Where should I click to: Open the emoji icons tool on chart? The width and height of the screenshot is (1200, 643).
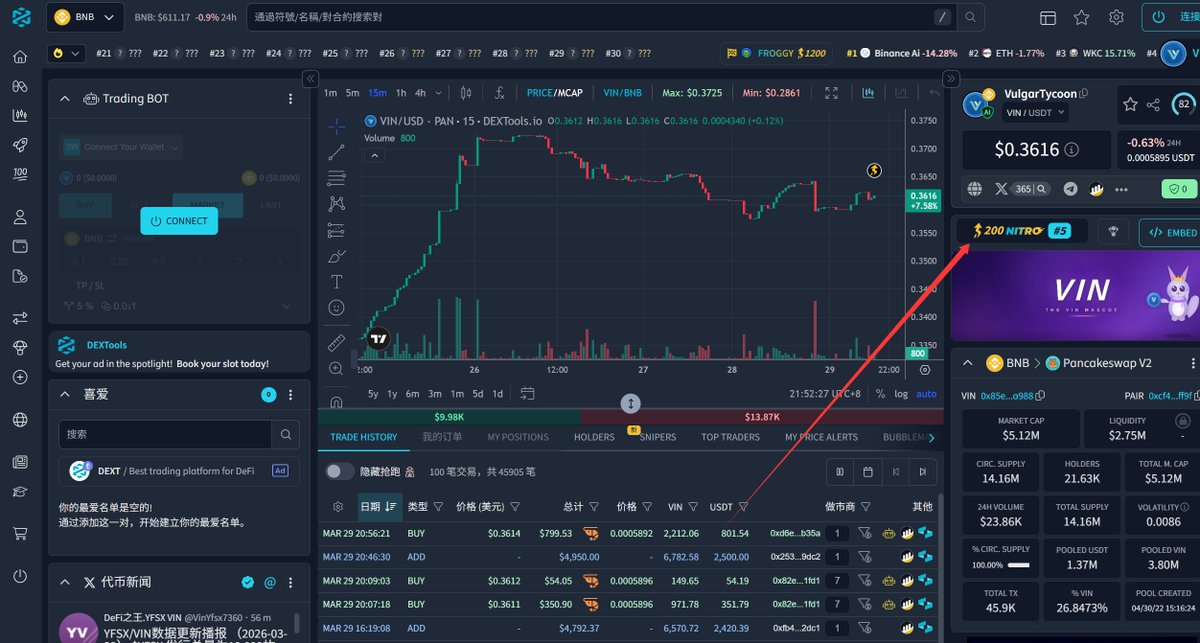click(x=337, y=308)
